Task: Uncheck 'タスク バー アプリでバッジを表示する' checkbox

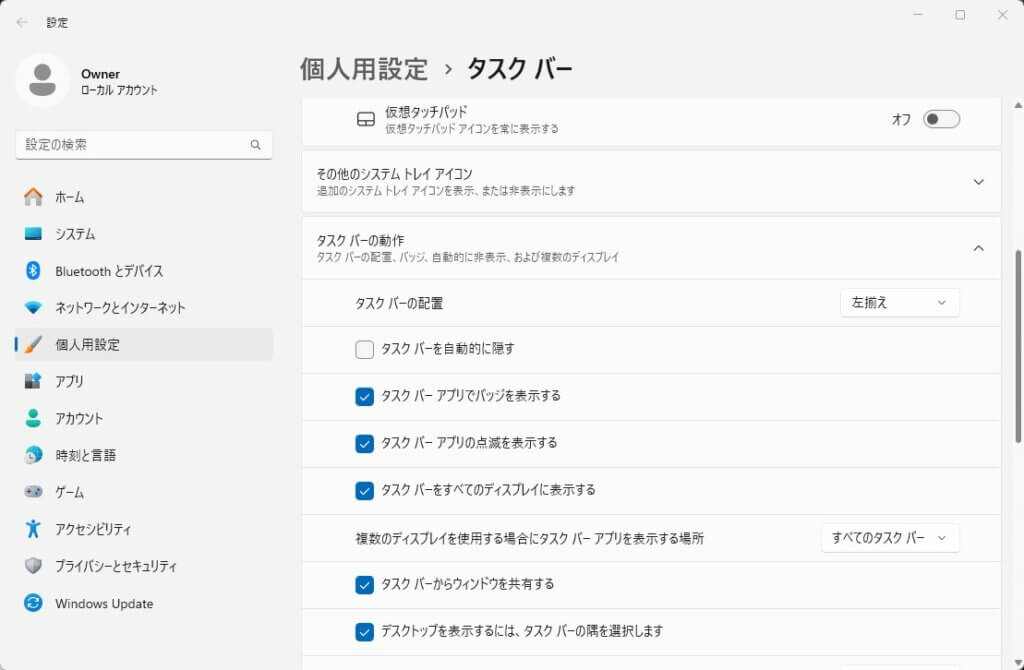Action: (x=365, y=396)
